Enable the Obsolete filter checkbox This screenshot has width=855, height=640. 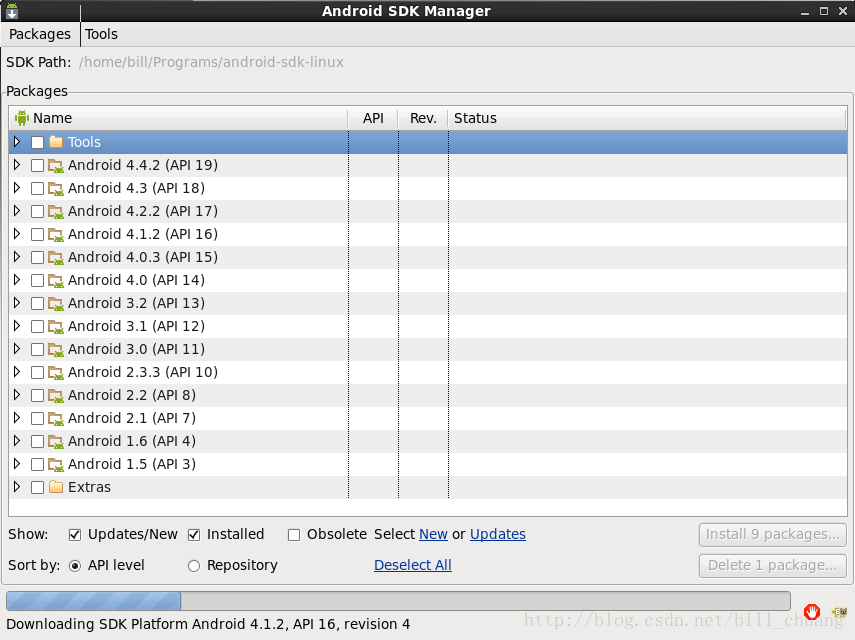pyautogui.click(x=294, y=535)
